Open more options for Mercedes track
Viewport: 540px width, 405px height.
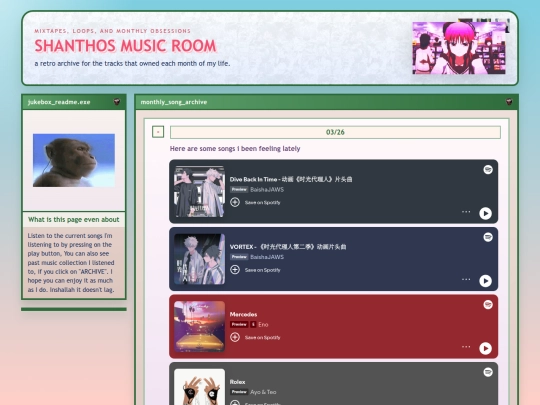point(466,346)
